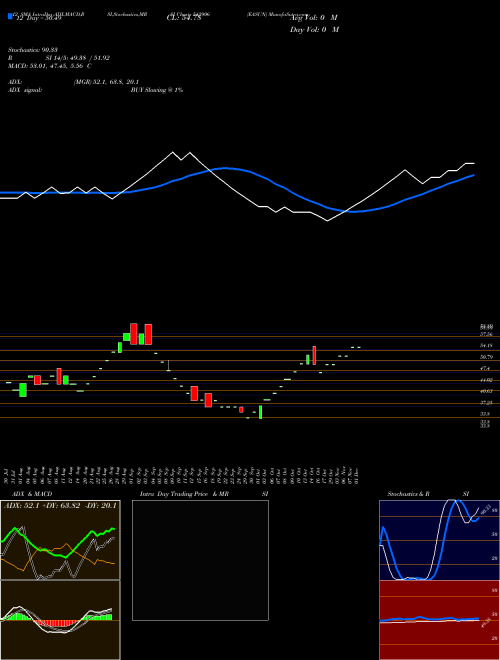The height and width of the screenshot is (660, 500).
Task: Click the MACD histogram chart
Action: [x=60, y=620]
